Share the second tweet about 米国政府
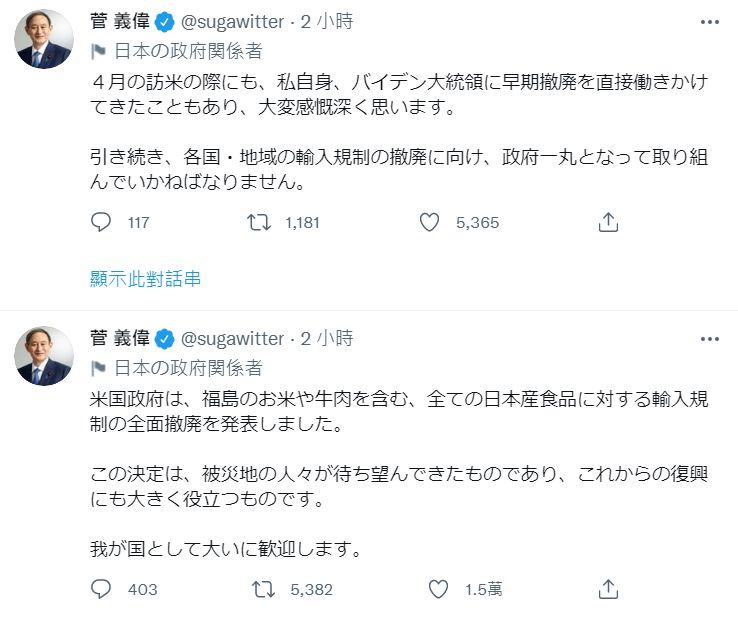Image resolution: width=738 pixels, height=622 pixels. tap(607, 589)
